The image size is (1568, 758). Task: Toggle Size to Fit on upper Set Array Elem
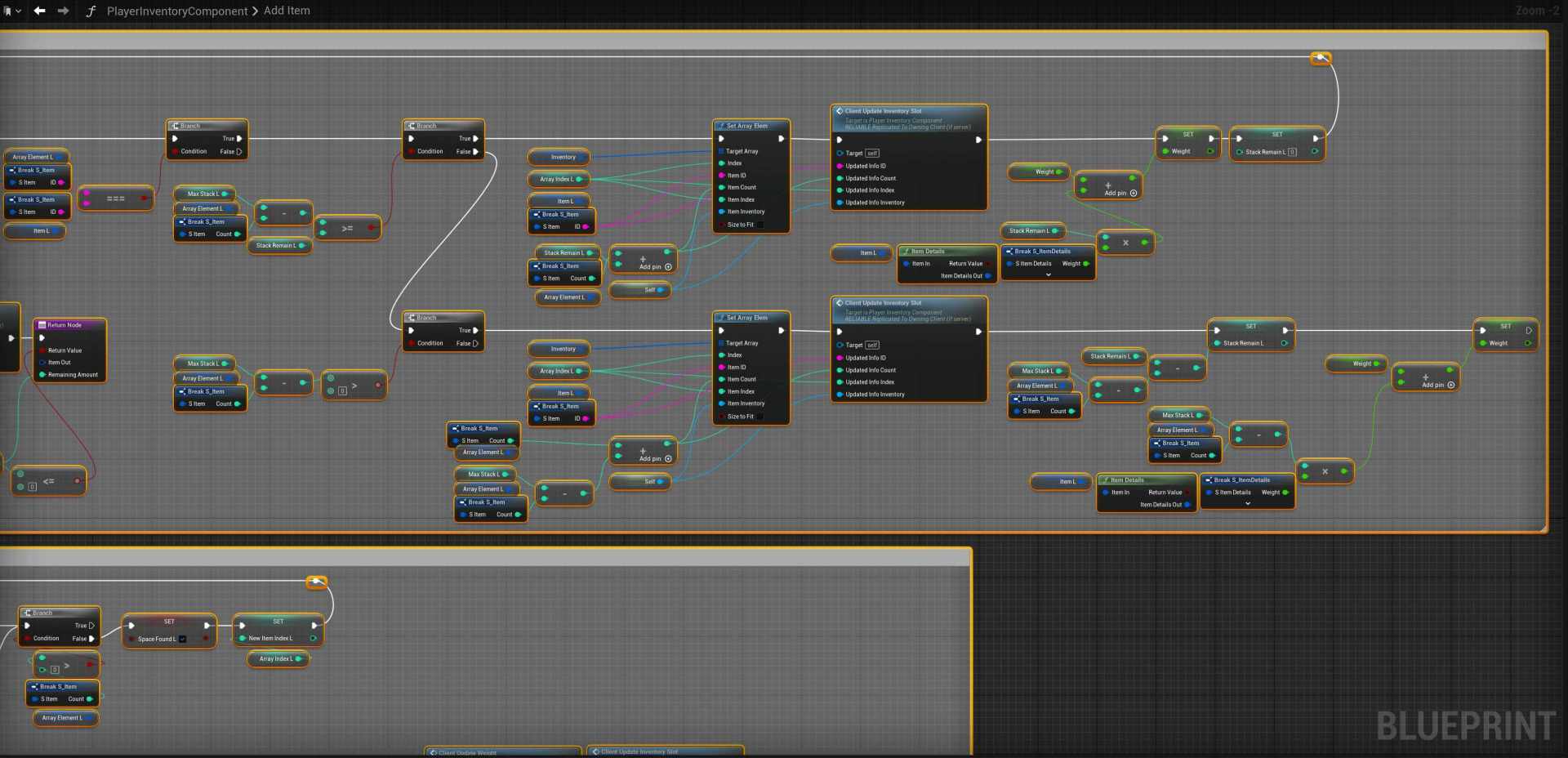point(760,225)
